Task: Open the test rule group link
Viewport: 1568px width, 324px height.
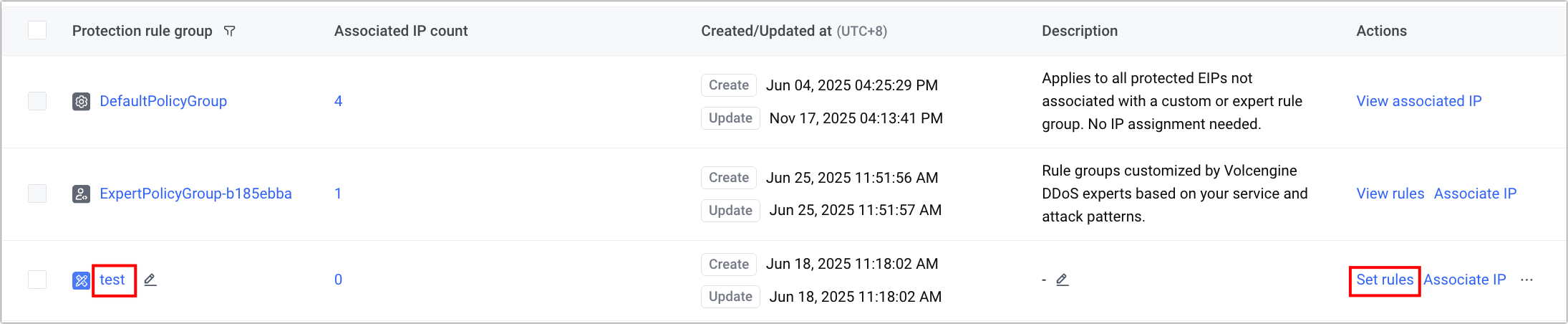Action: point(112,280)
